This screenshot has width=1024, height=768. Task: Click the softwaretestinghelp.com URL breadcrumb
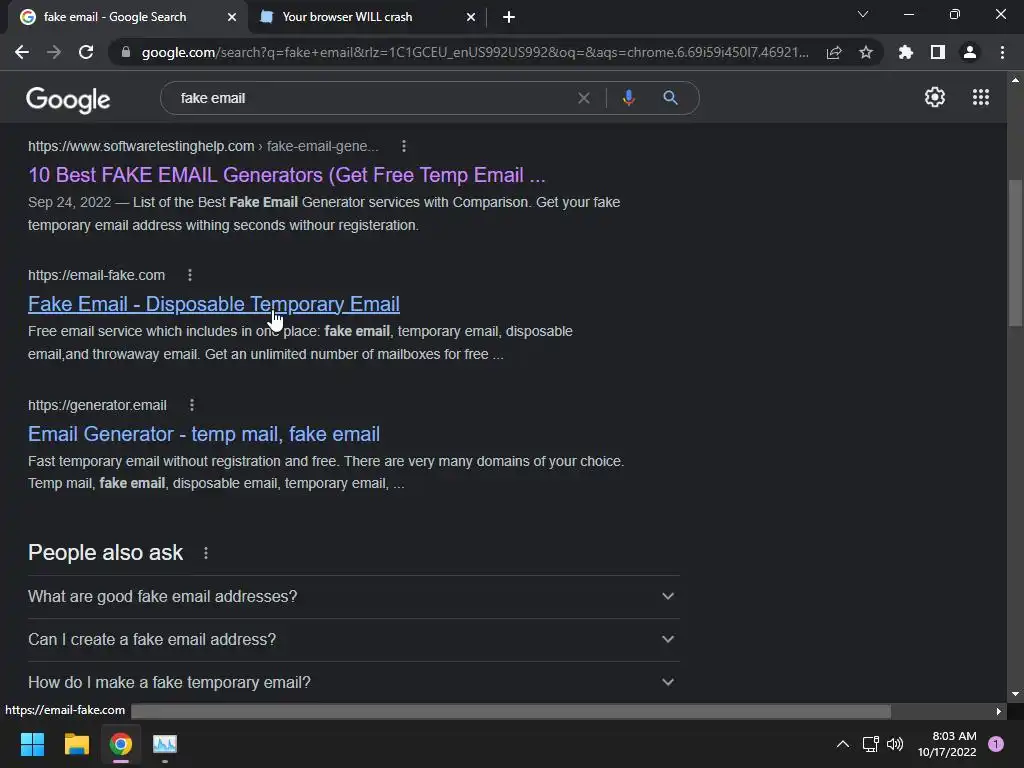203,146
